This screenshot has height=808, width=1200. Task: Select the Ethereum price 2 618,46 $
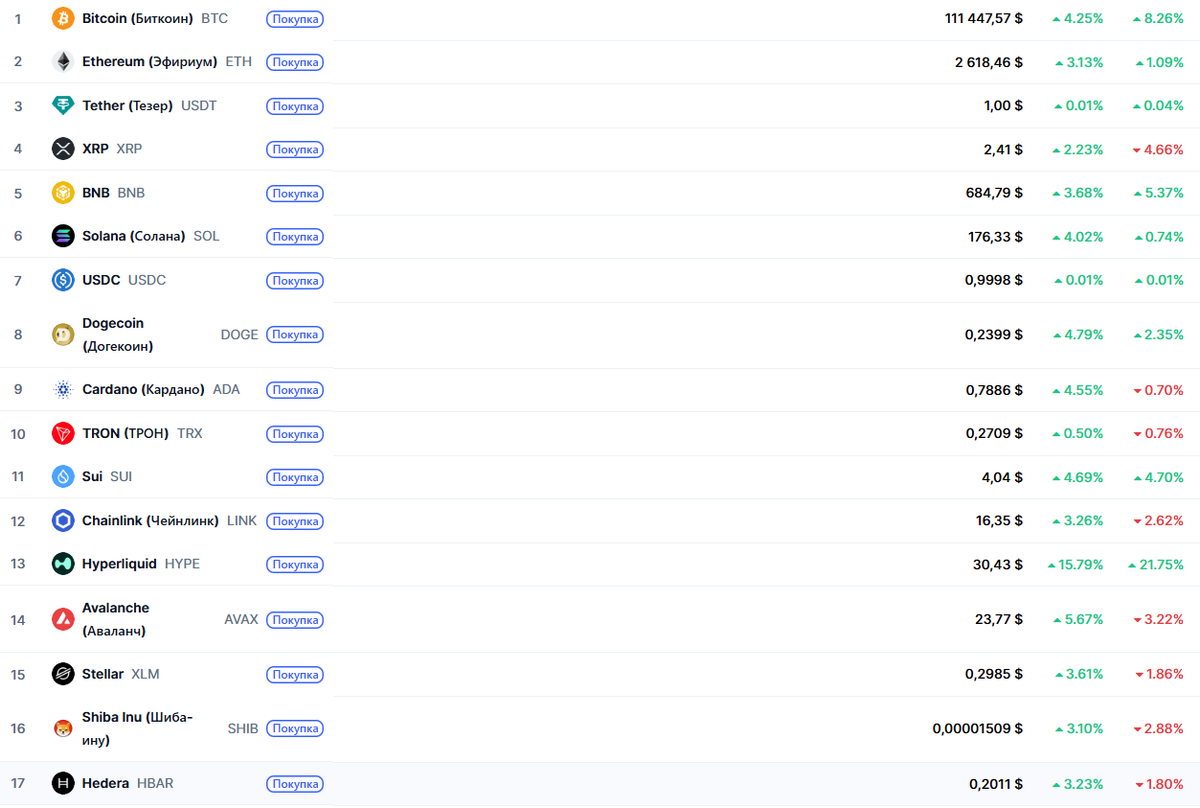[x=989, y=62]
